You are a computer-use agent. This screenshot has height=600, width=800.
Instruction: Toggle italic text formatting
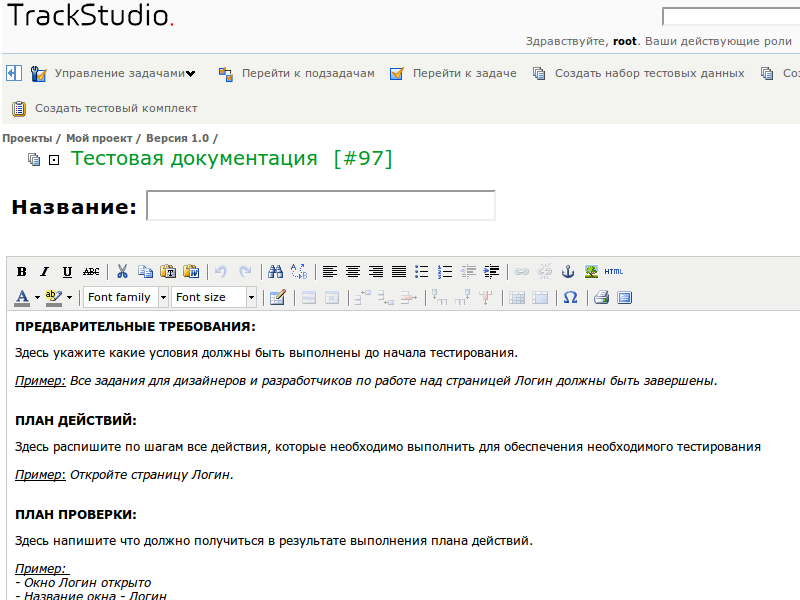point(44,272)
